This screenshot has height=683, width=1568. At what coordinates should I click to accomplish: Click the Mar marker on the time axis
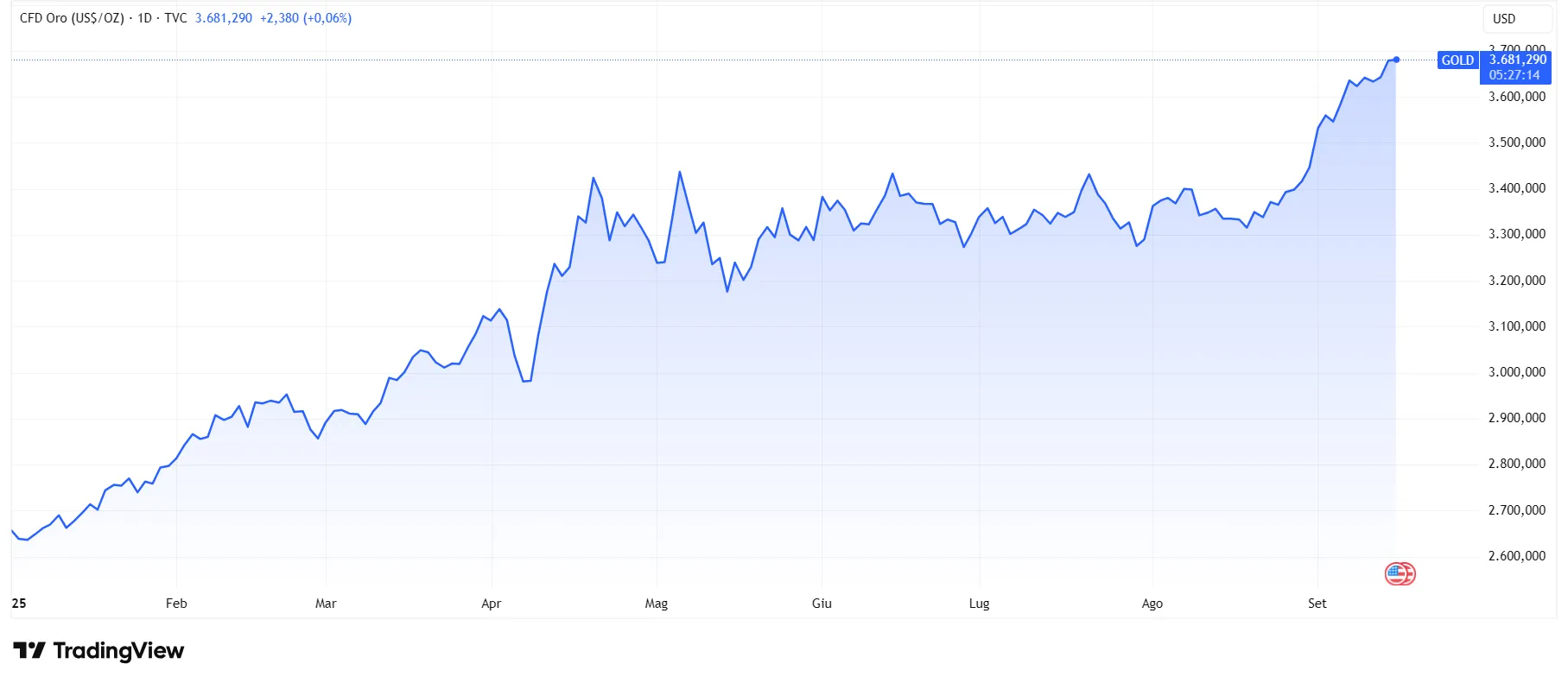[326, 604]
